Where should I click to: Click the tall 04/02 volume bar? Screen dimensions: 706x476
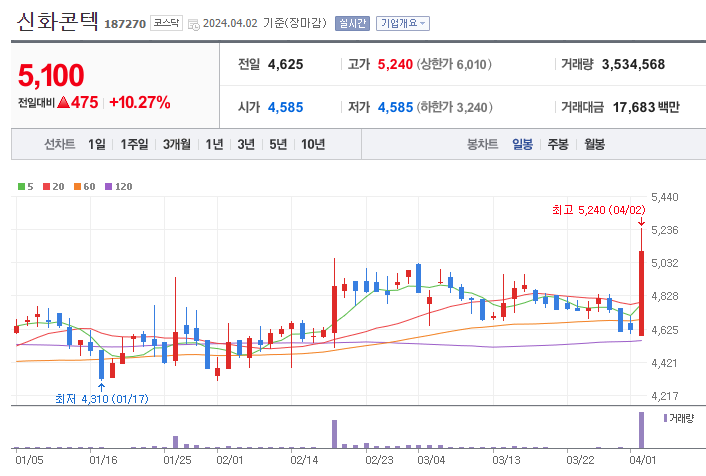(641, 430)
